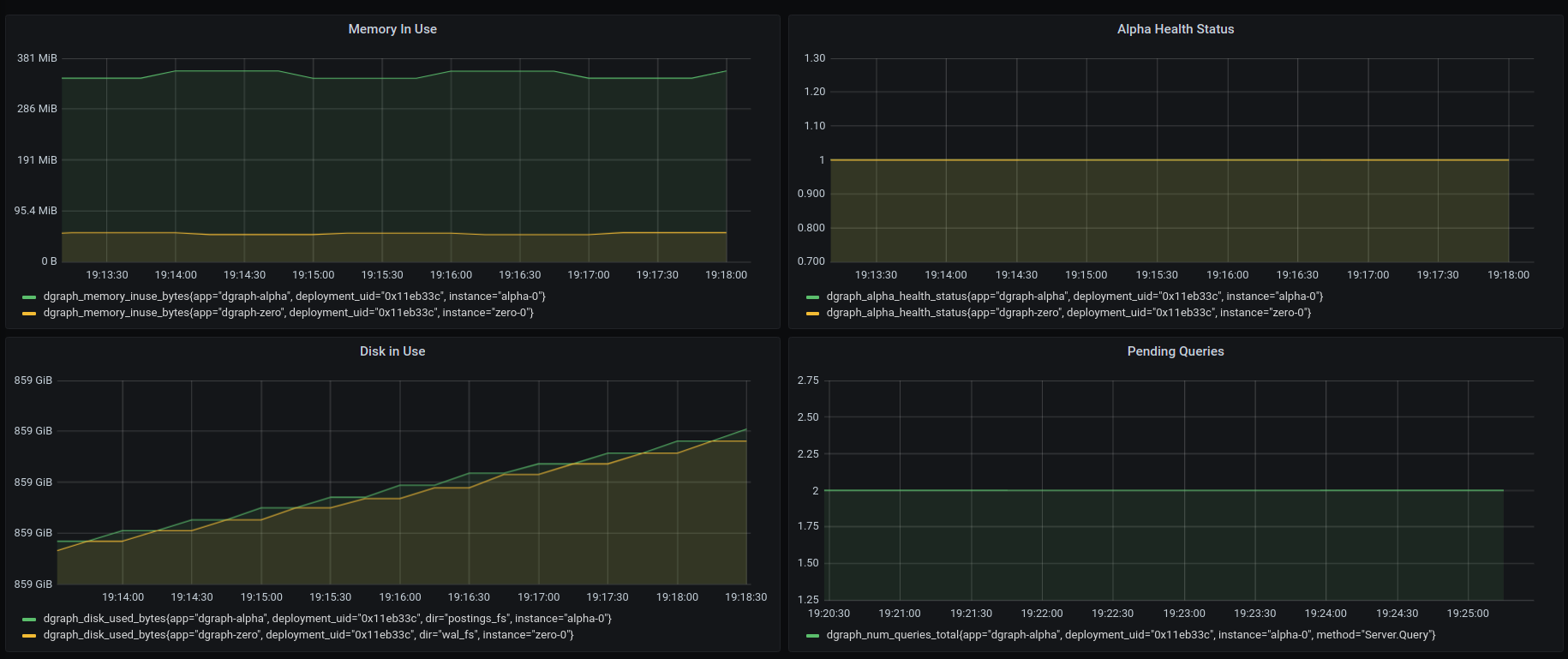Open the Pending Queries panel title
The image size is (1568, 659).
(1176, 351)
